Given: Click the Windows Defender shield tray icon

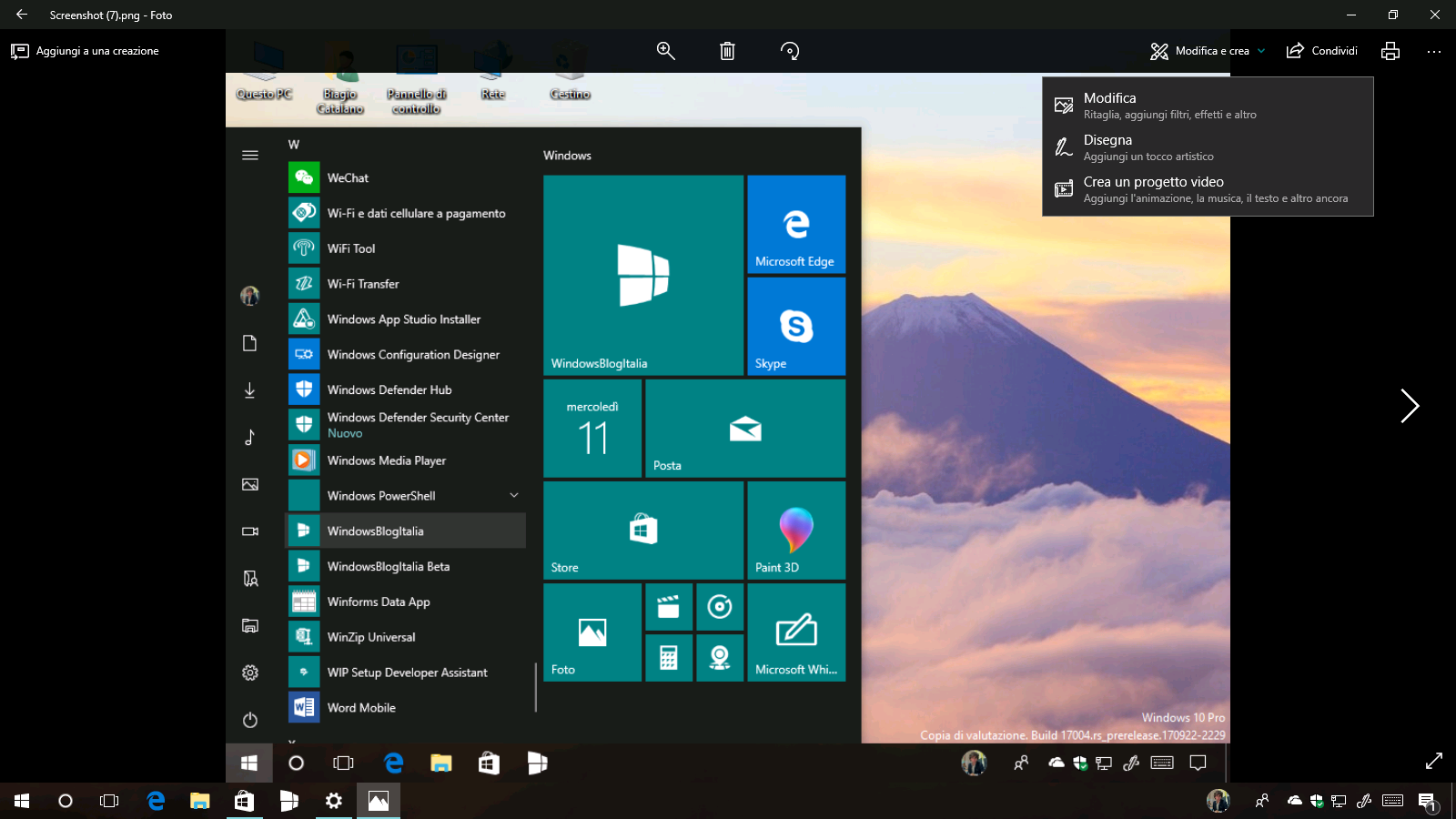Looking at the screenshot, I should tap(1316, 801).
